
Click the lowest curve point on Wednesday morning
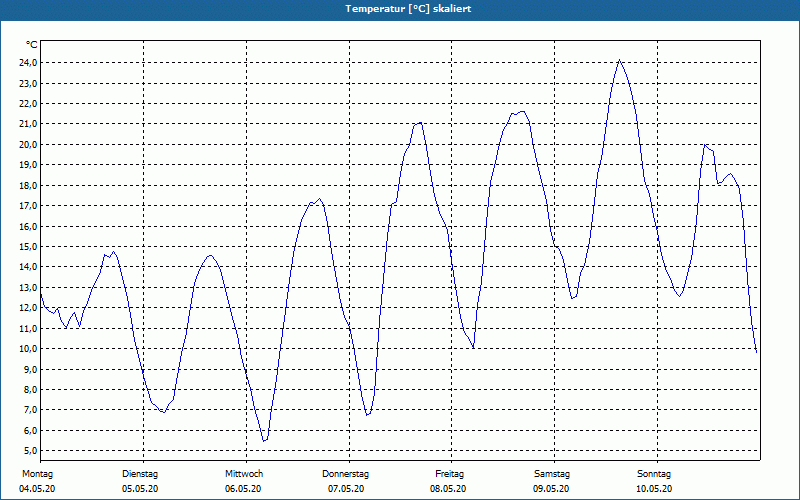264,440
